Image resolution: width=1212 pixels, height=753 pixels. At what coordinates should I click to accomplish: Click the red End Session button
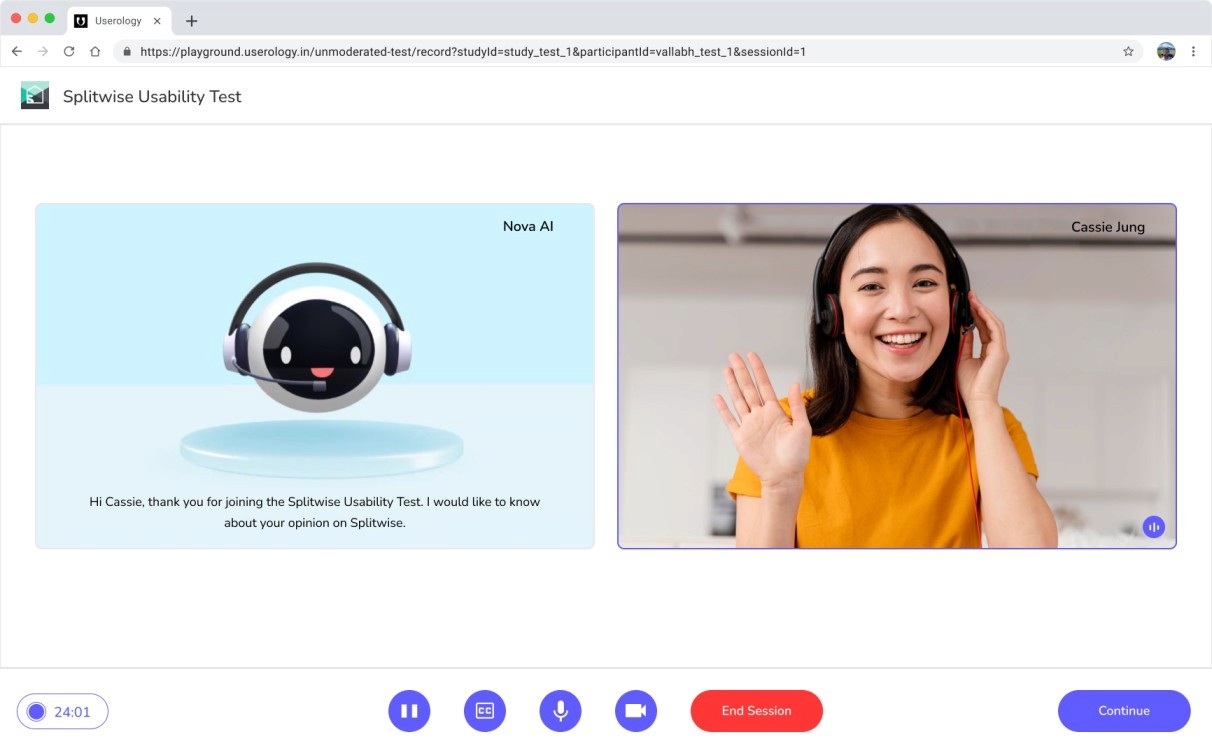(756, 711)
